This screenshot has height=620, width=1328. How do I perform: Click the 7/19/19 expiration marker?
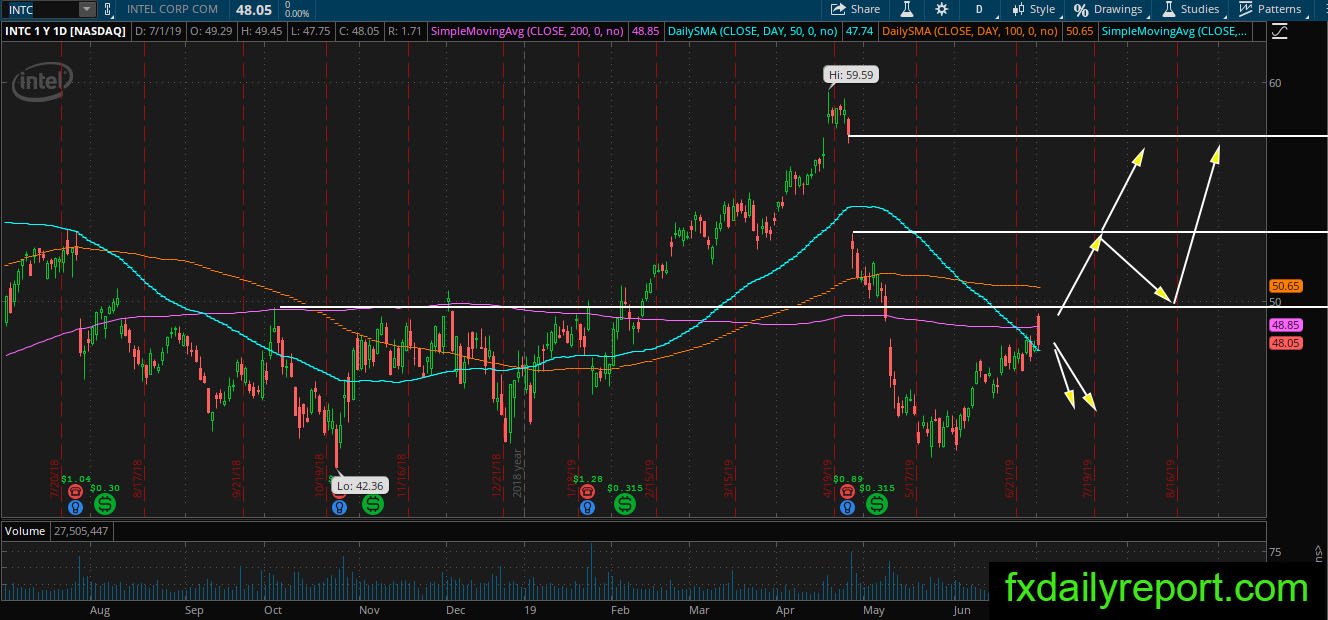1087,477
